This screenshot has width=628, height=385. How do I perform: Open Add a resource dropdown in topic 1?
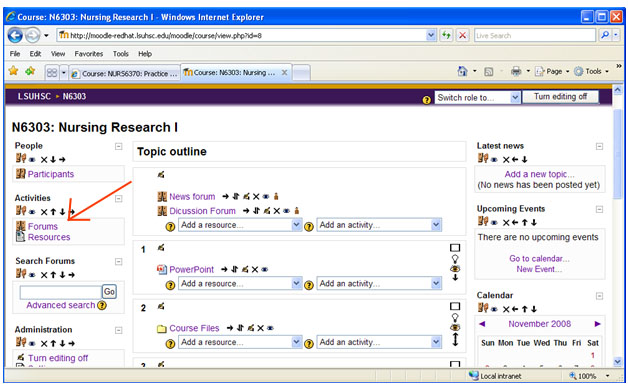[x=240, y=284]
